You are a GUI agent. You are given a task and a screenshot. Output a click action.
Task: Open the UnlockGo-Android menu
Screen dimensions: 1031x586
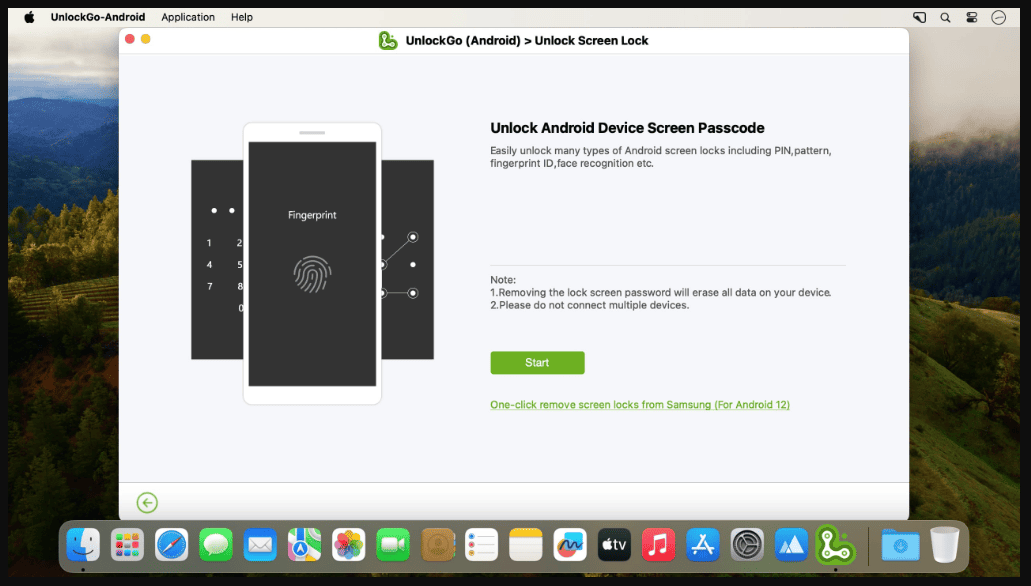pos(98,17)
